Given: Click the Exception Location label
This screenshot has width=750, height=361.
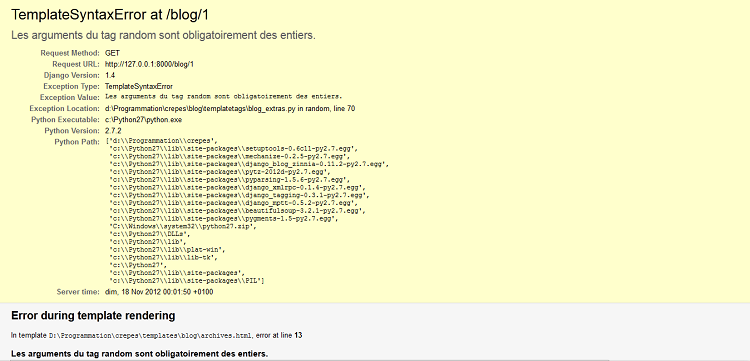Looking at the screenshot, I should coord(65,109).
